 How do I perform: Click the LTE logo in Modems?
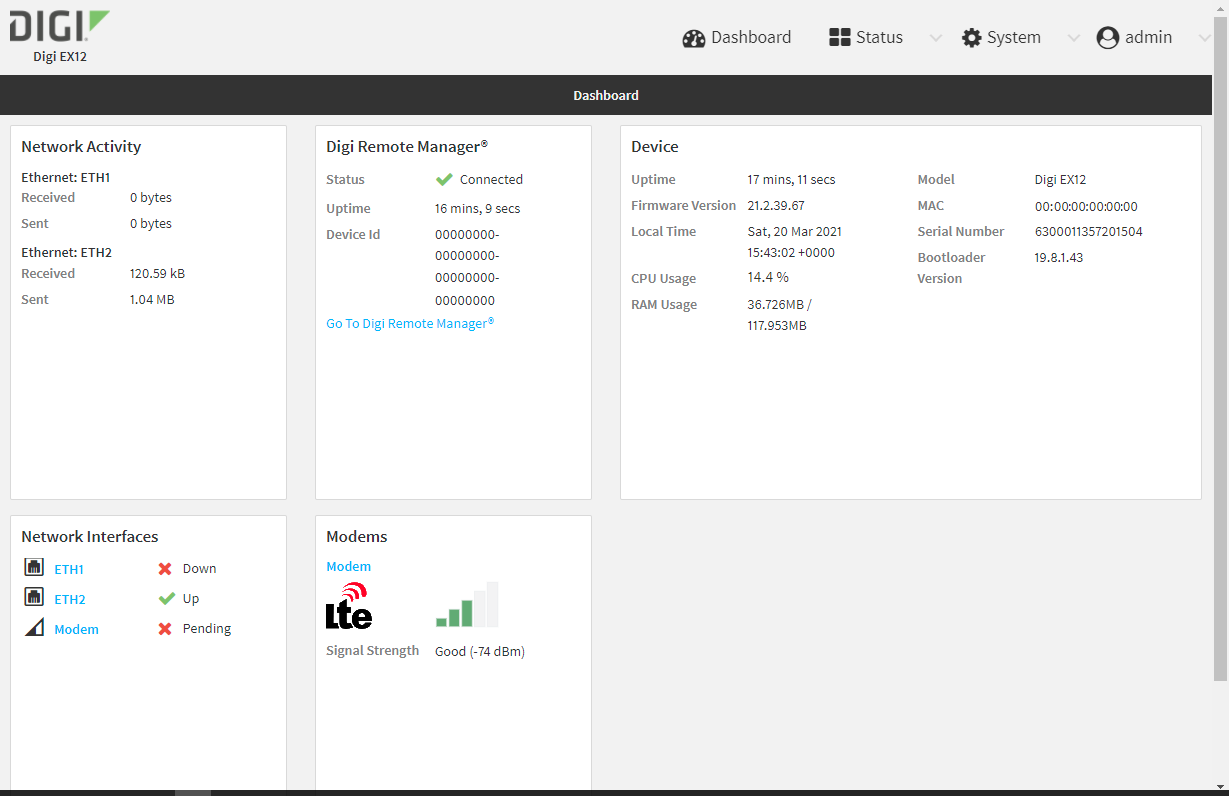coord(349,605)
